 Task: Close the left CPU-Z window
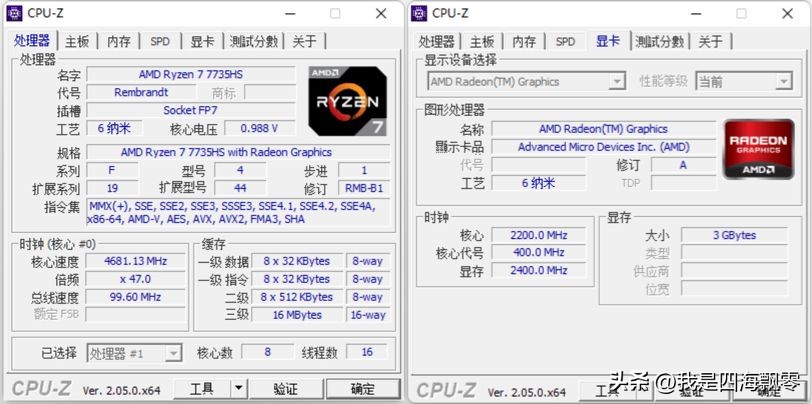381,13
